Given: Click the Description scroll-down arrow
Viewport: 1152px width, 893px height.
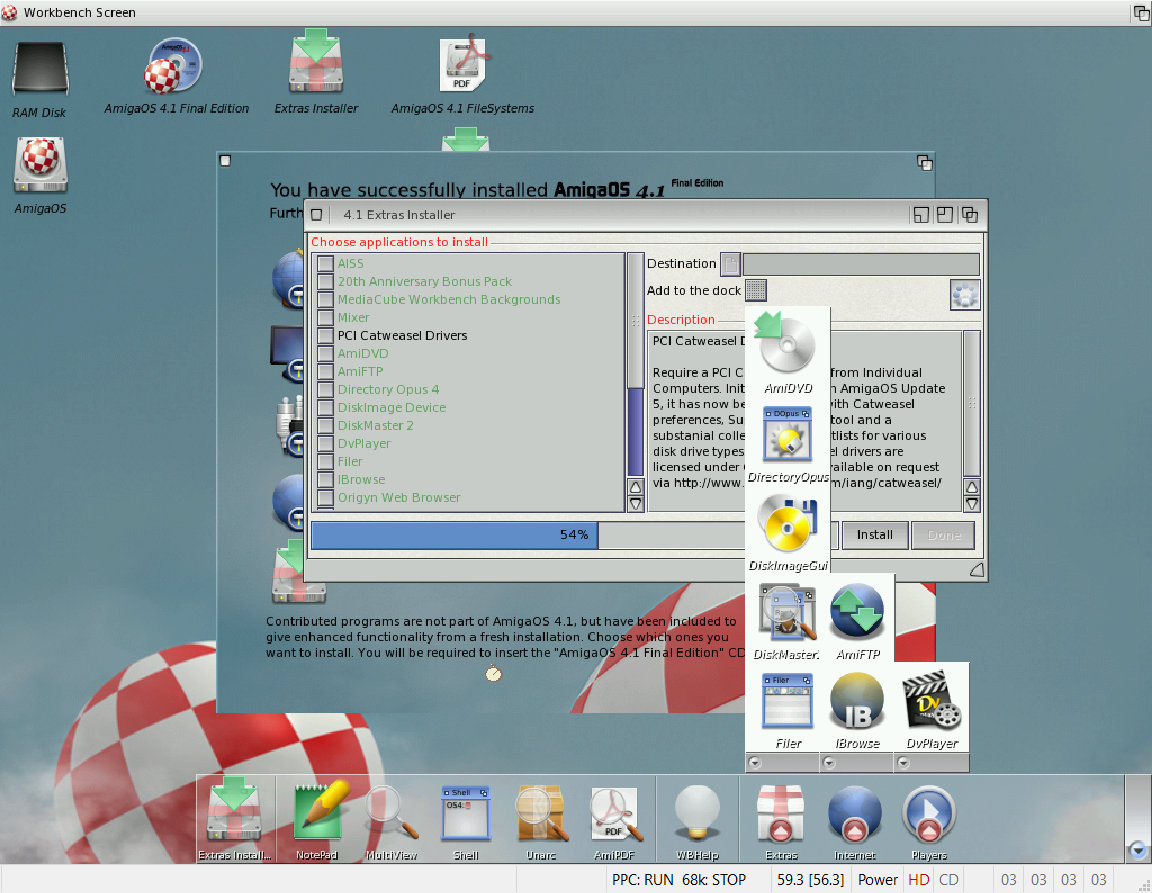Looking at the screenshot, I should click(x=971, y=503).
